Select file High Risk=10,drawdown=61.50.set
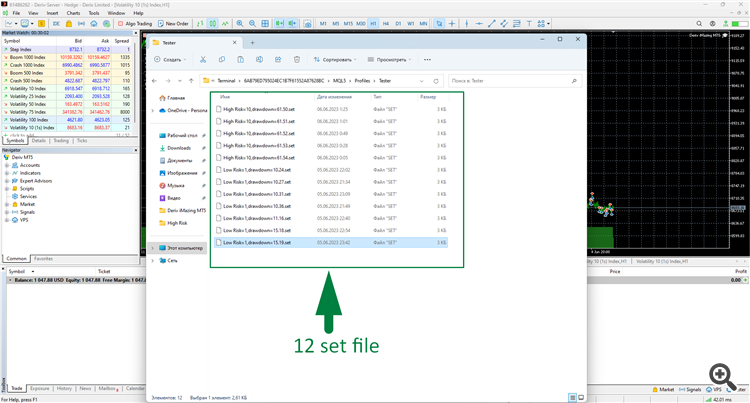 (331, 109)
